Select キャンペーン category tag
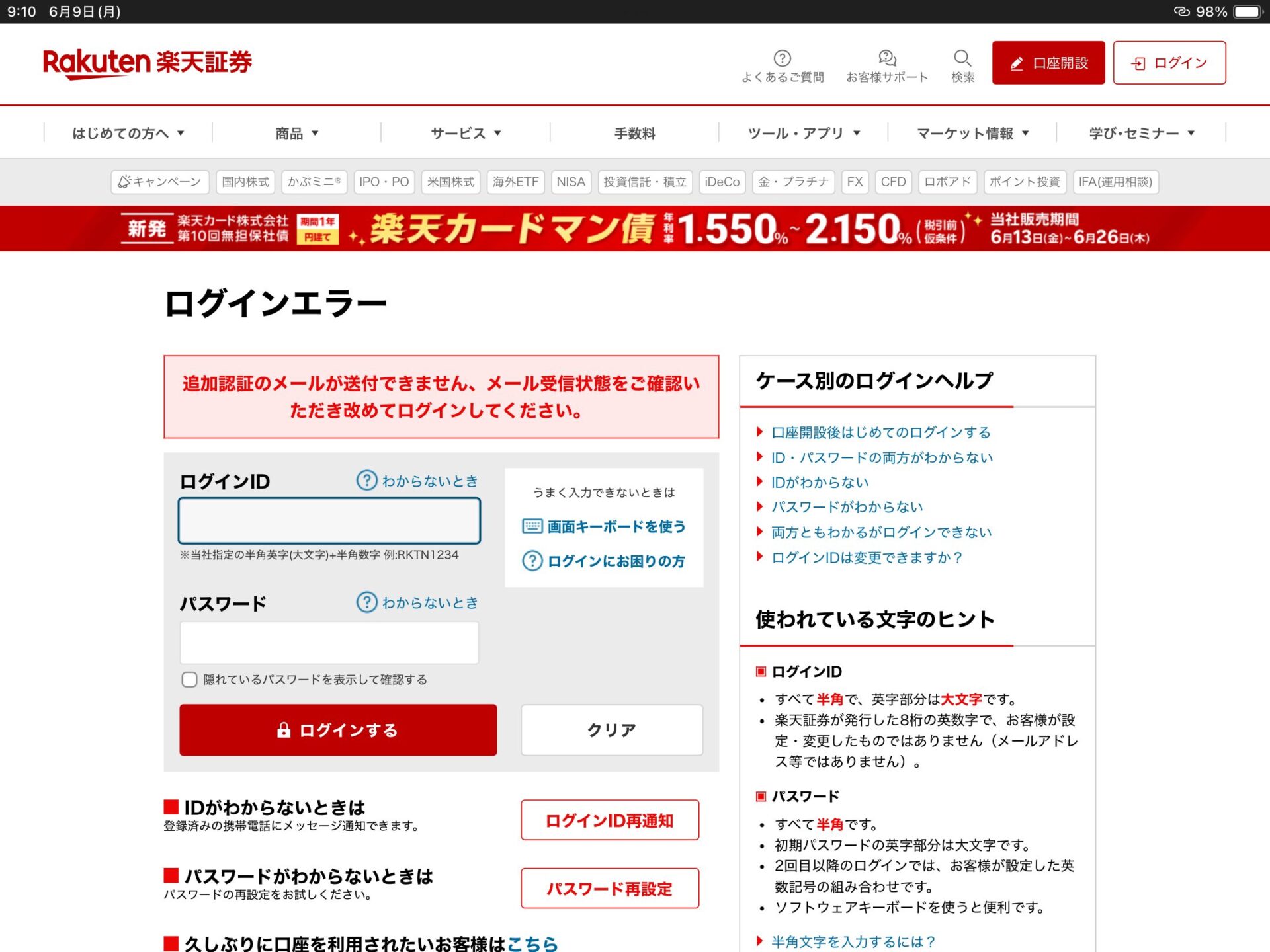1270x952 pixels. pyautogui.click(x=160, y=182)
